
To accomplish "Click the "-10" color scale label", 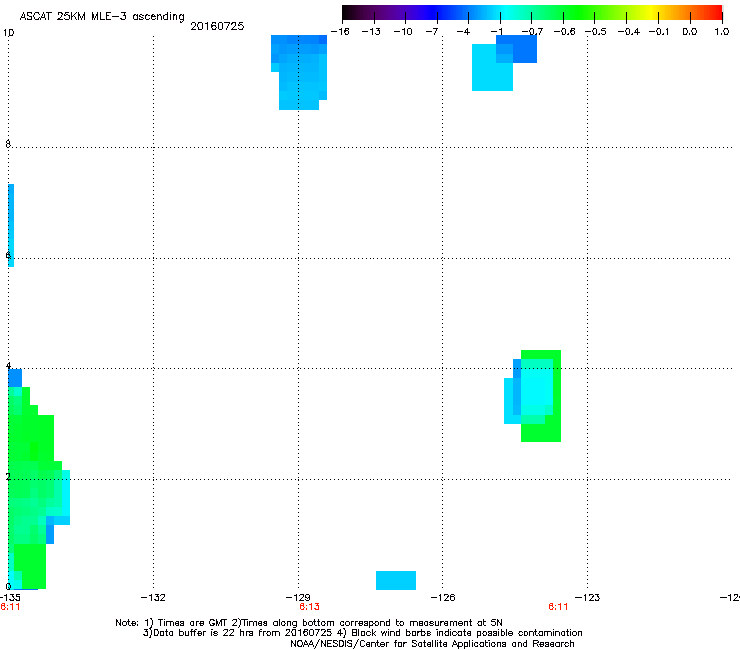I will pos(403,32).
